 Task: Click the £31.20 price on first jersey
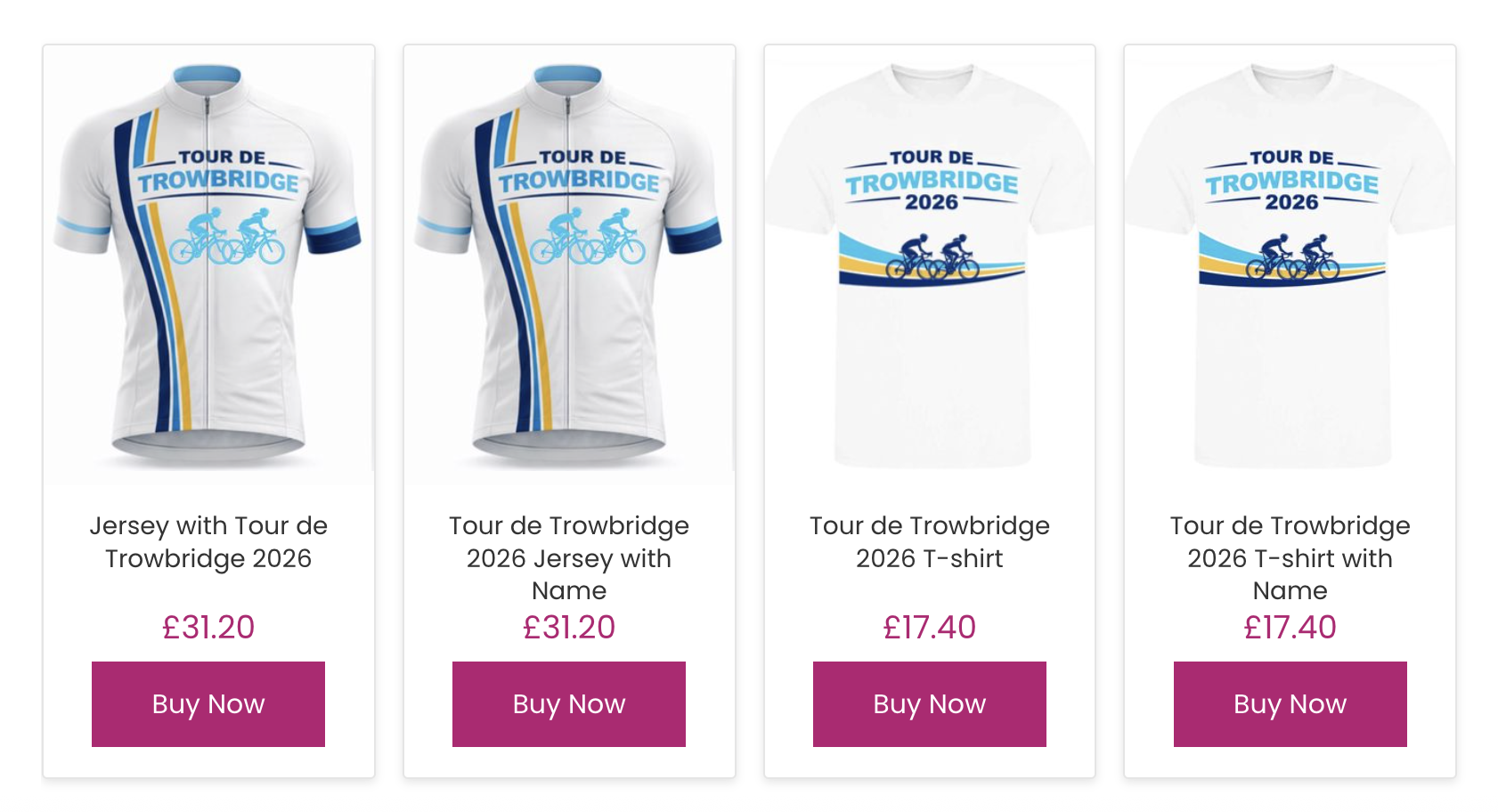pos(208,627)
